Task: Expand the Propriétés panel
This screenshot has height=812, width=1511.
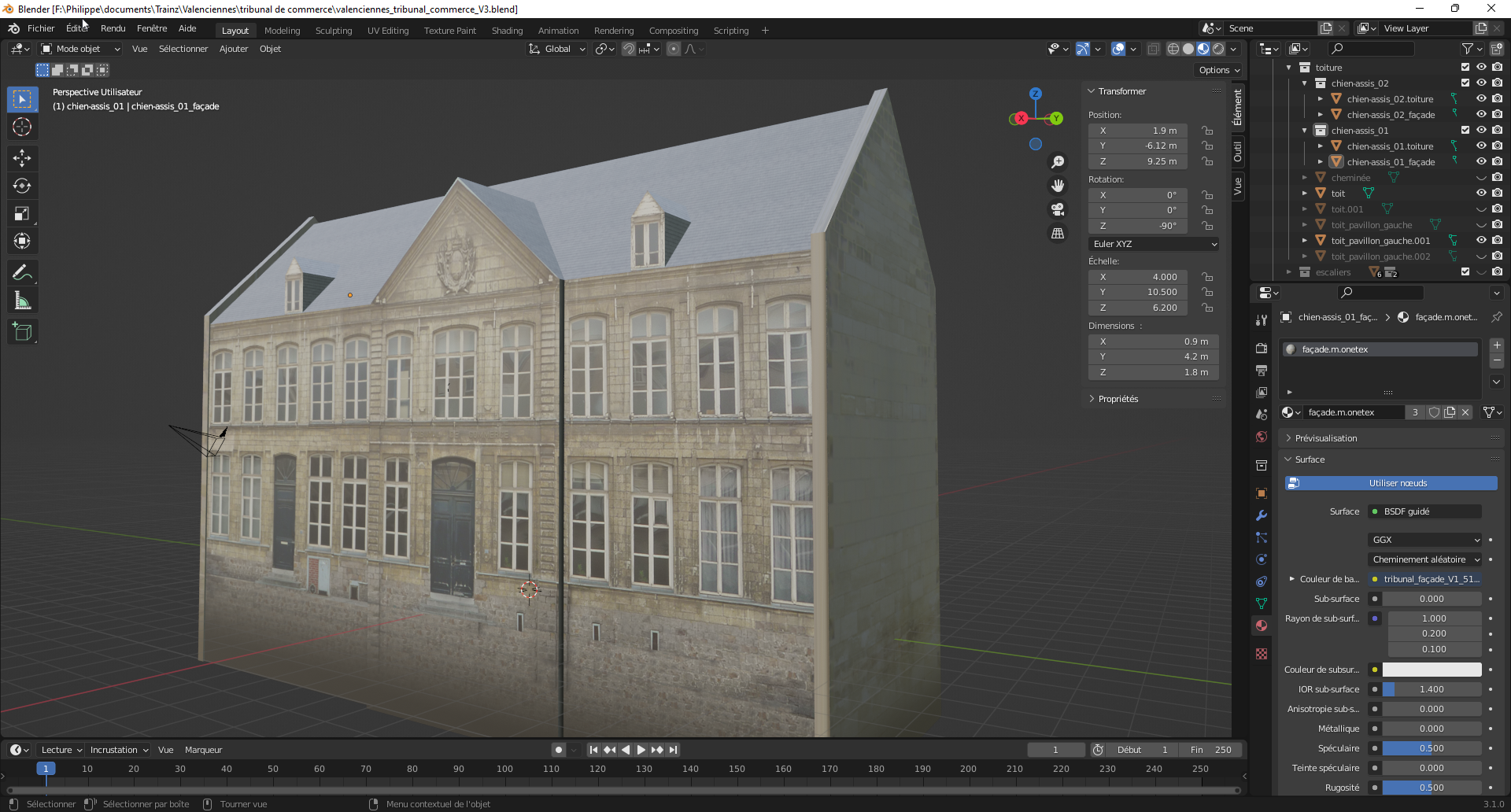Action: click(x=1118, y=399)
